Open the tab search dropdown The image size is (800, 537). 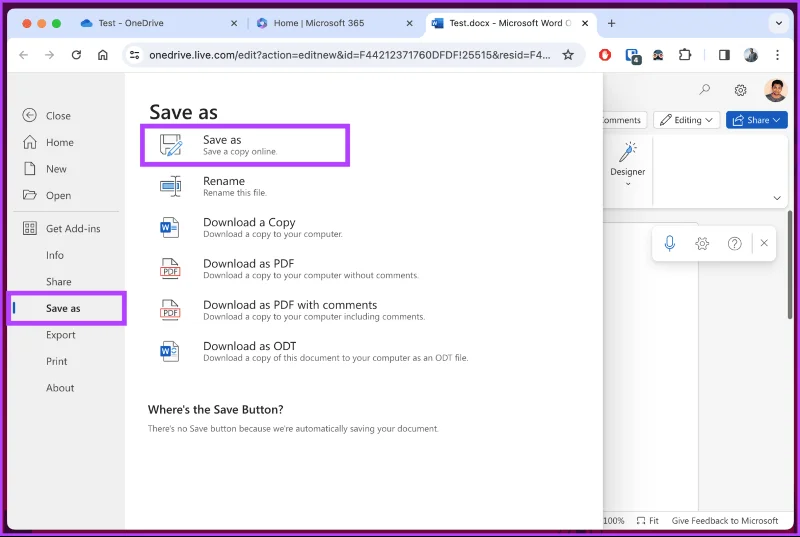pyautogui.click(x=779, y=23)
